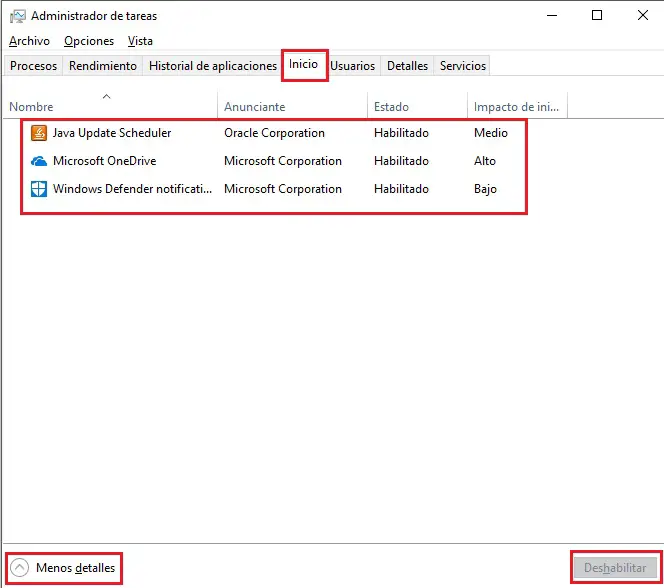The height and width of the screenshot is (588, 664).
Task: Click Habilitado in the Windows Defender row
Action: [x=401, y=189]
